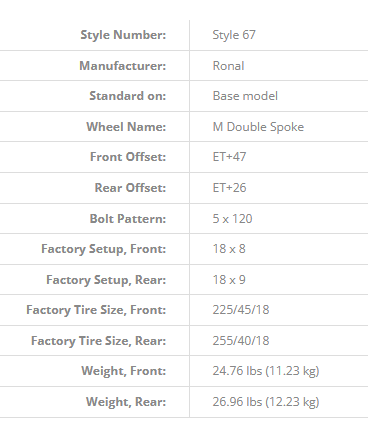Click the 26.96 lbs rear weight value
Viewport: 368px width, 428px height.
click(x=266, y=402)
